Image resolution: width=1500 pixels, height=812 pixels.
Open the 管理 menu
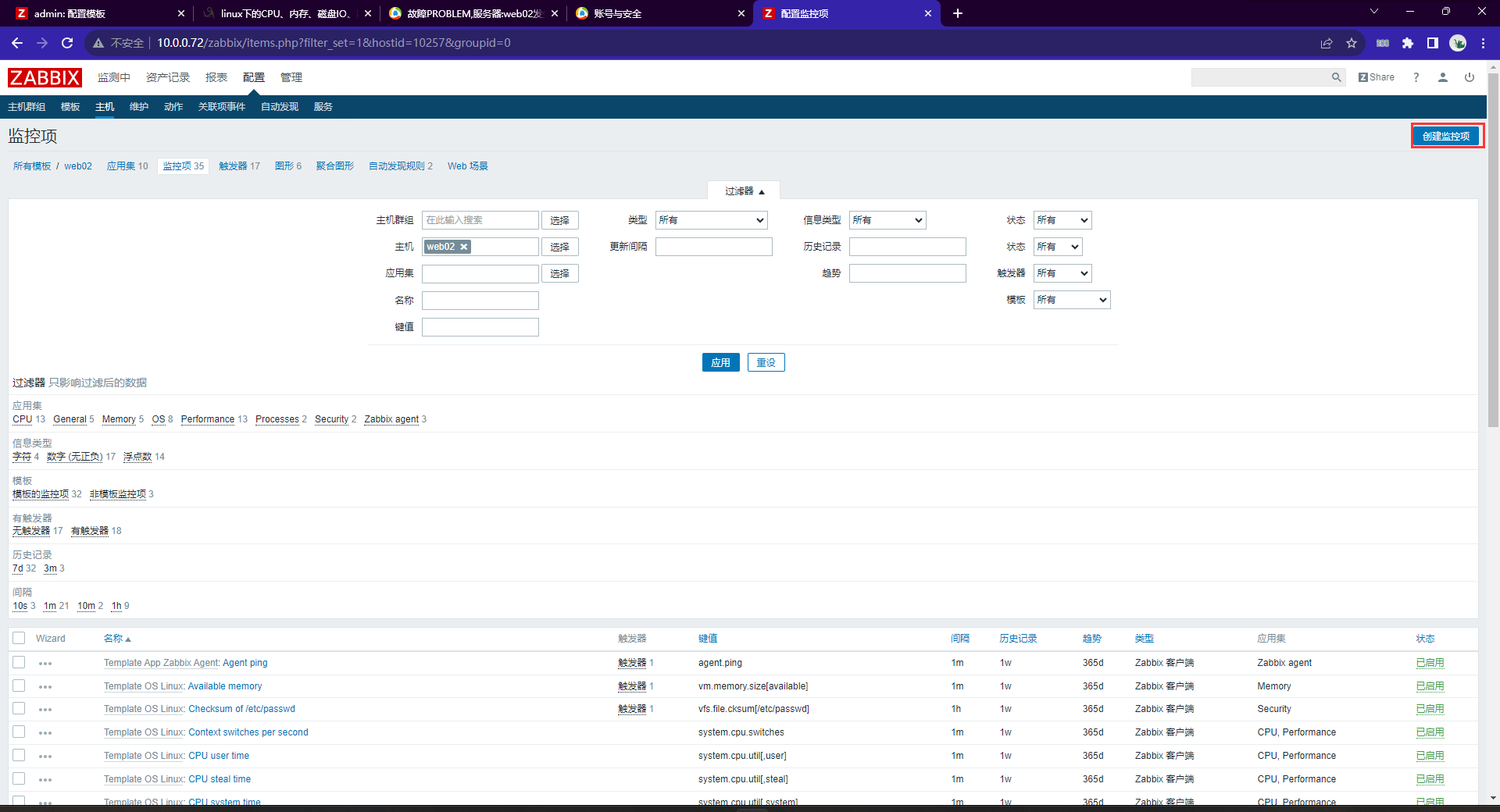coord(291,77)
